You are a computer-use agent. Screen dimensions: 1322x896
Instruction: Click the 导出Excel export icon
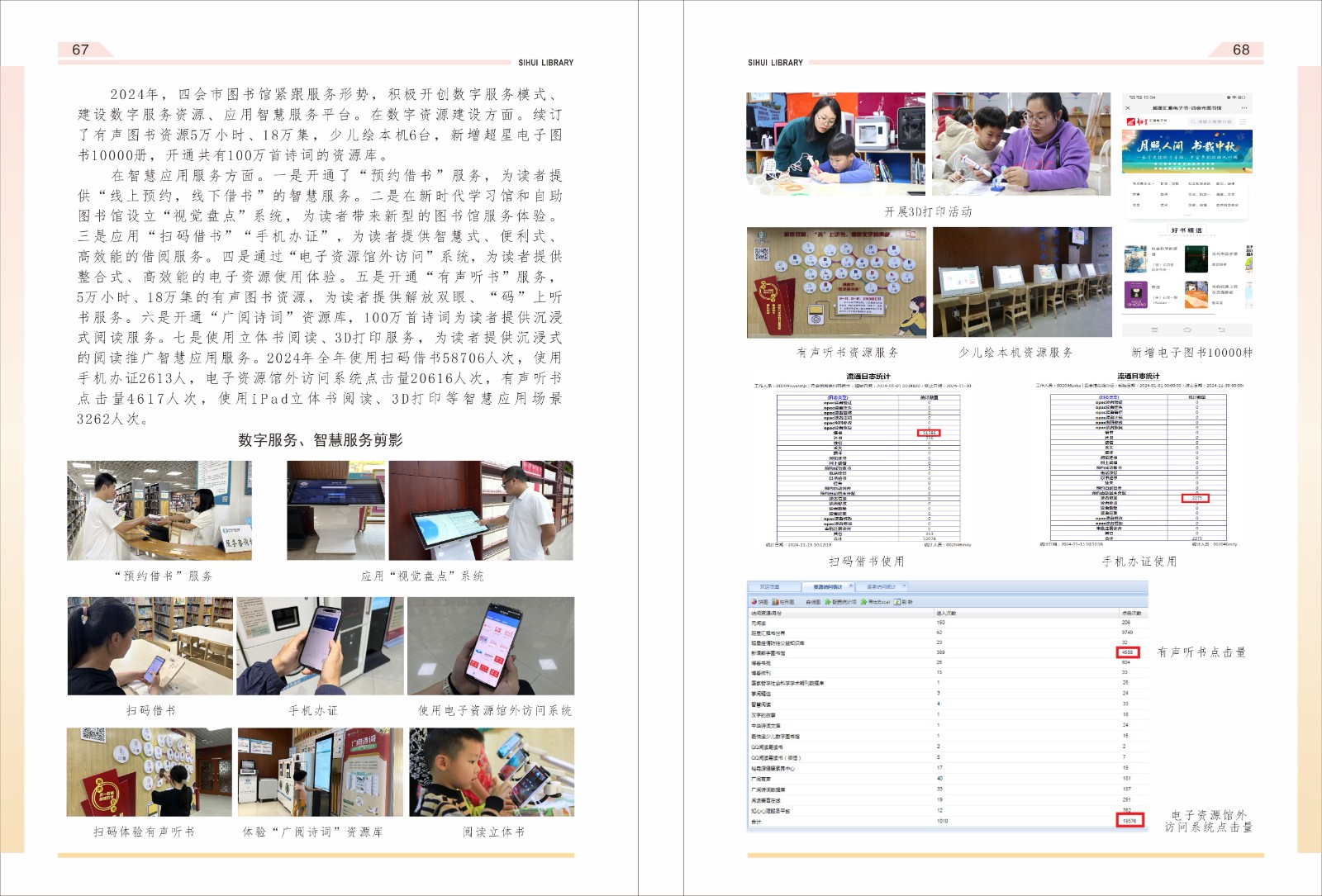(x=864, y=602)
